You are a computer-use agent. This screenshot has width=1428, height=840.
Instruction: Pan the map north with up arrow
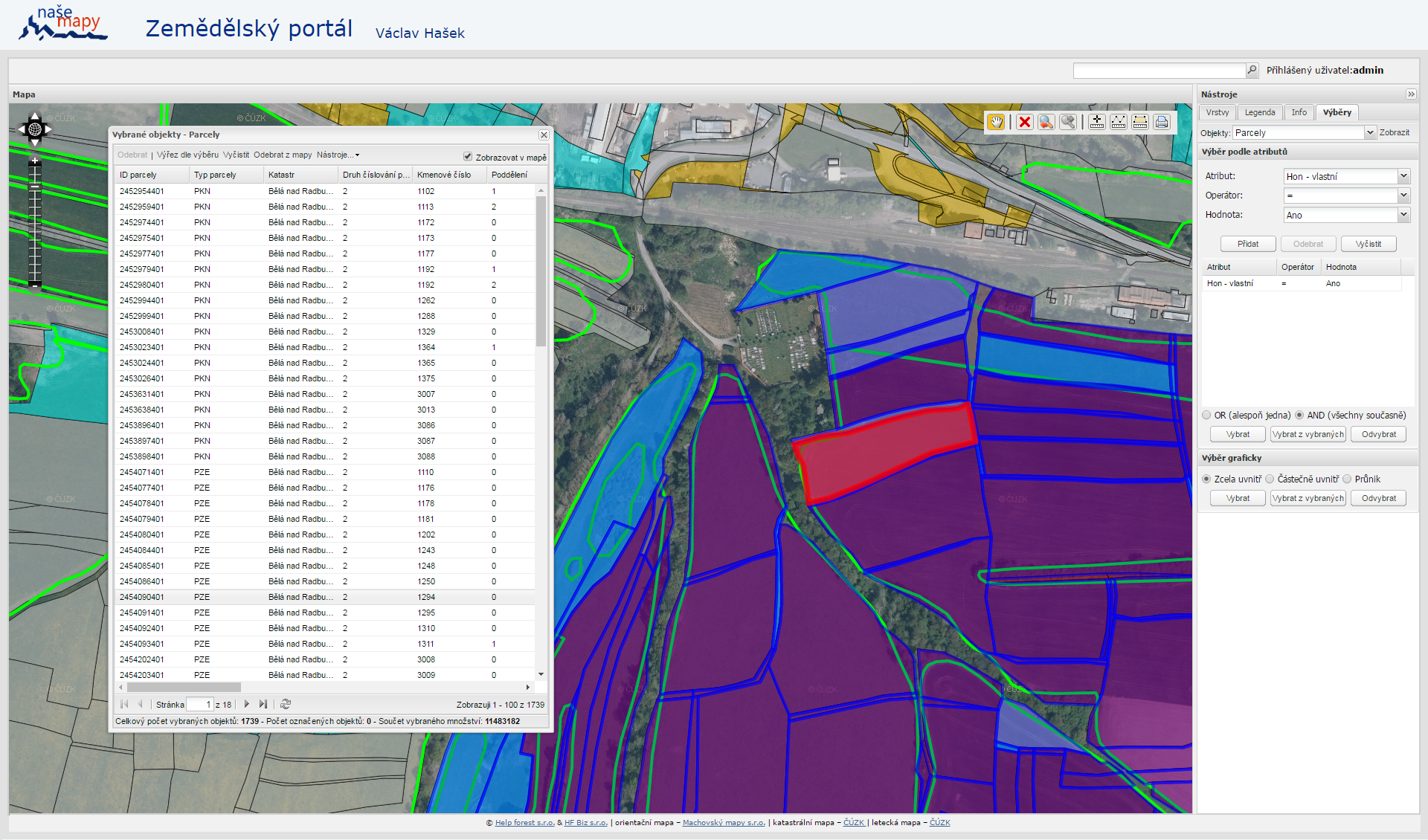pos(34,116)
